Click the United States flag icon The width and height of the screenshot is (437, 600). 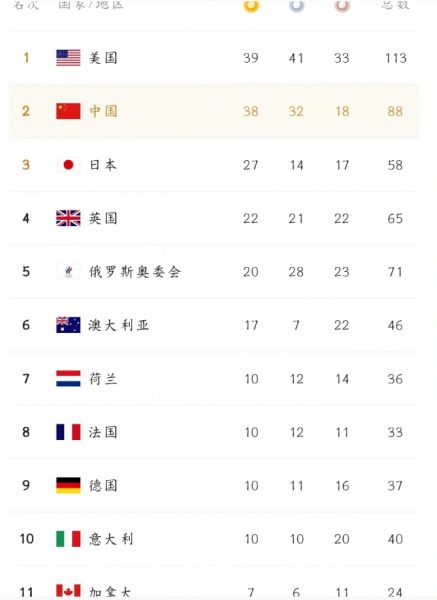[68, 58]
